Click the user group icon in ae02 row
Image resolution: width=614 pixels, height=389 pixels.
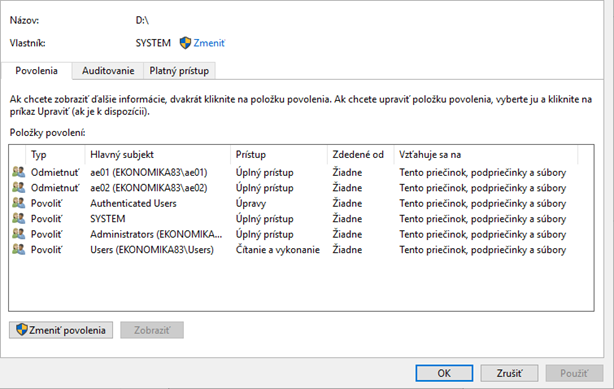[x=18, y=188]
